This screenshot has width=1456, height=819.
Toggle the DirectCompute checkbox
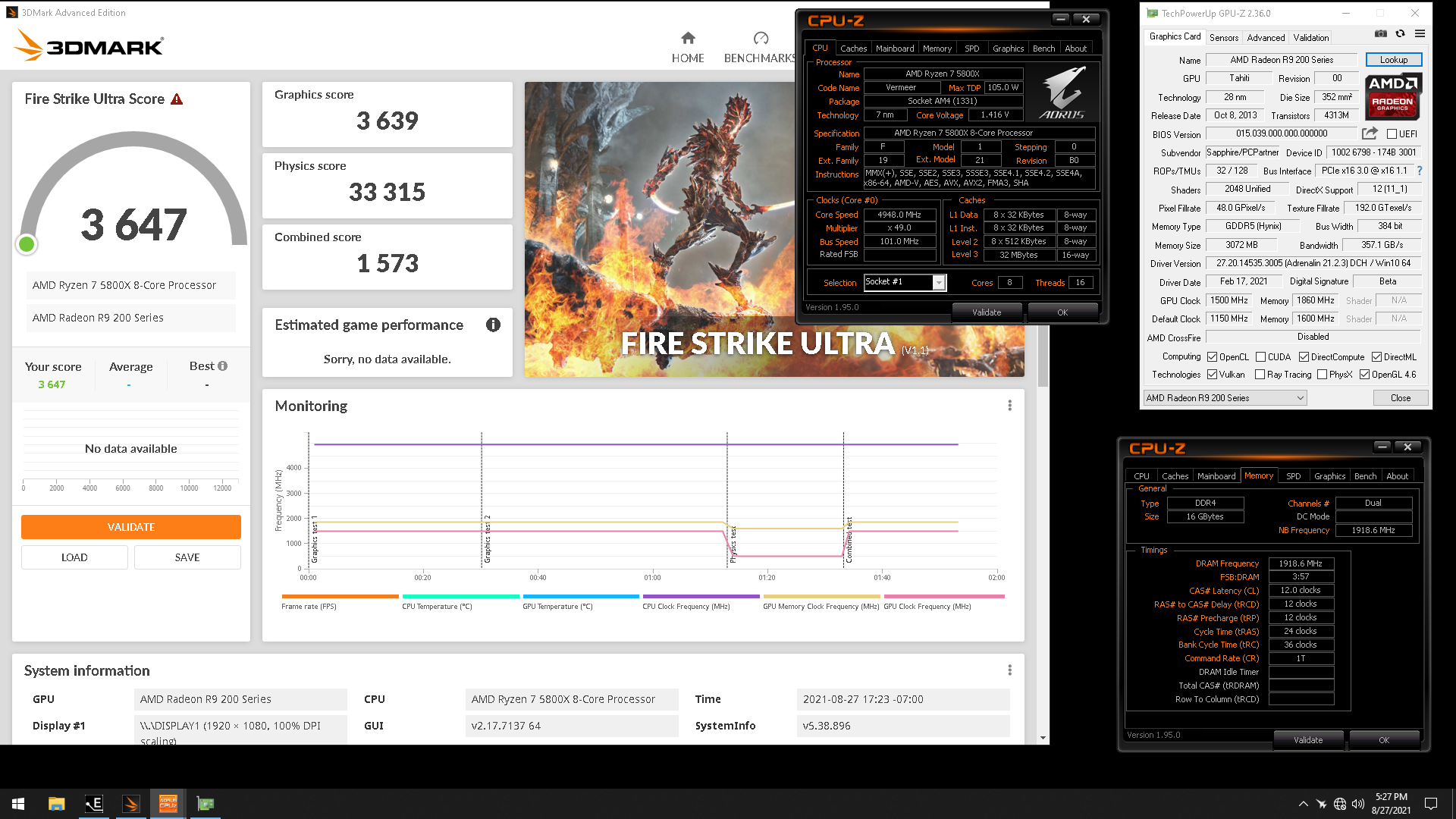pyautogui.click(x=1304, y=357)
